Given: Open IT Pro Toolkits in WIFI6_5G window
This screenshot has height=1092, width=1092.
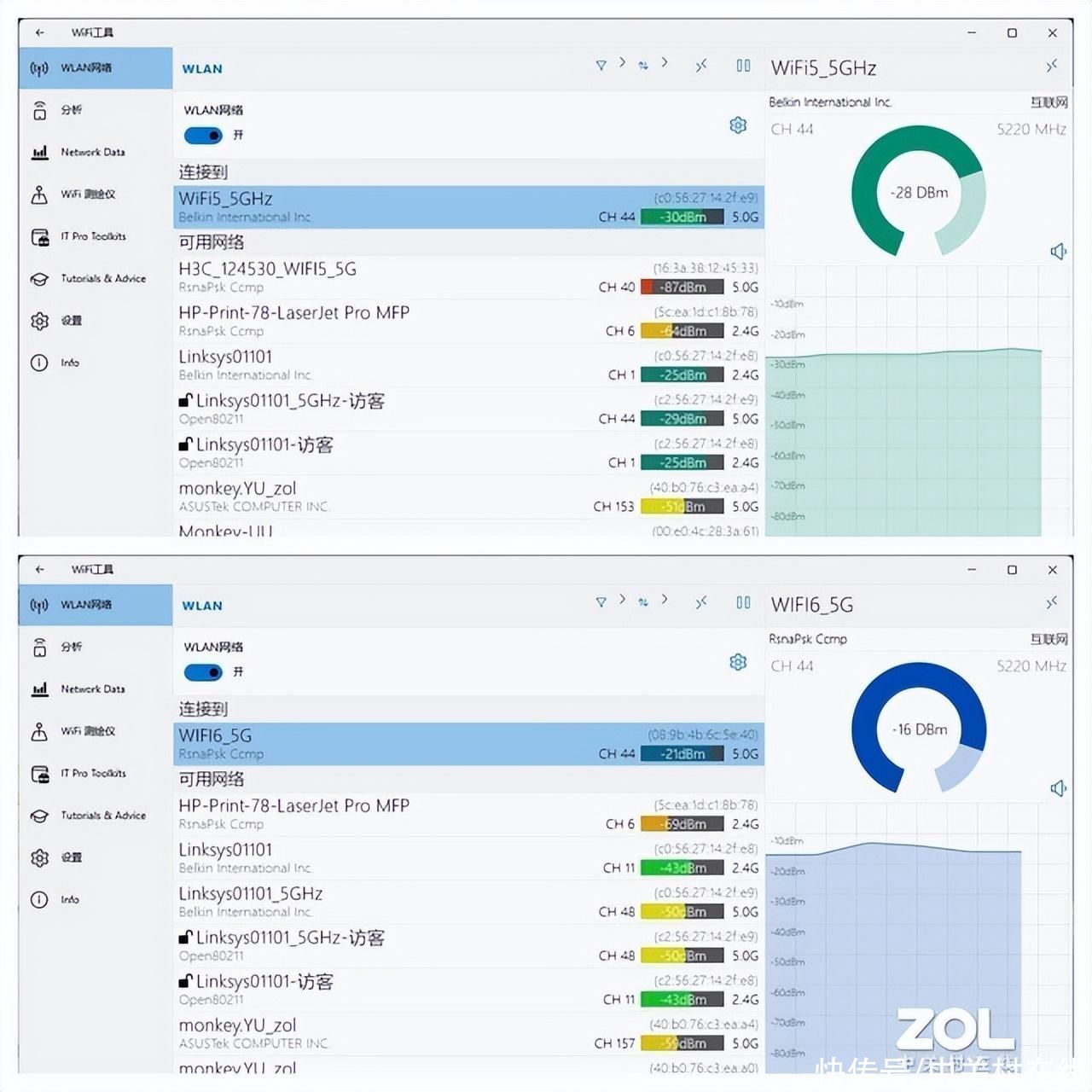Looking at the screenshot, I should 96,773.
